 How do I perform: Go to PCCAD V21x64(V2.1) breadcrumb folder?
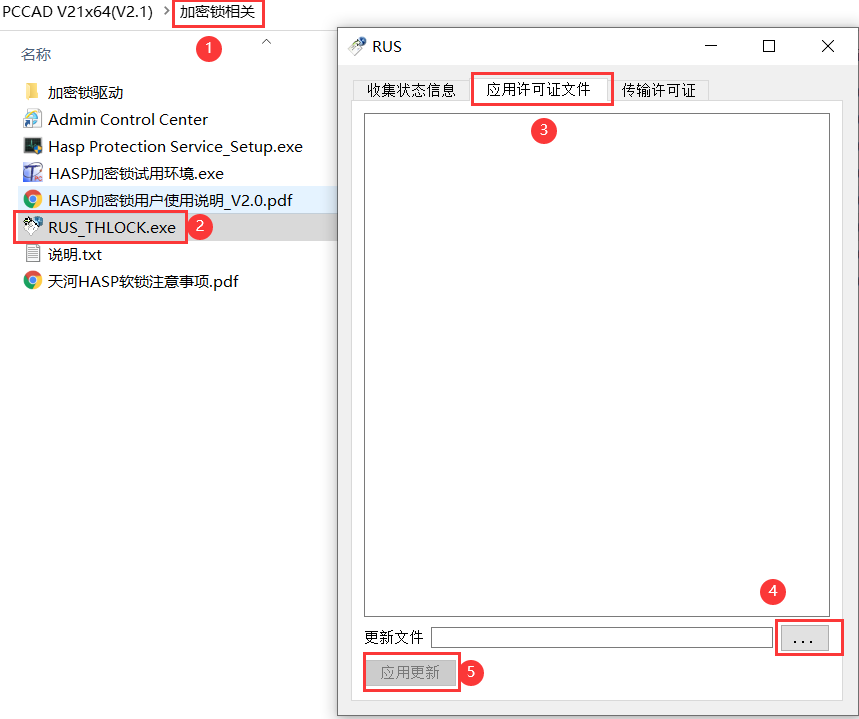[x=77, y=12]
